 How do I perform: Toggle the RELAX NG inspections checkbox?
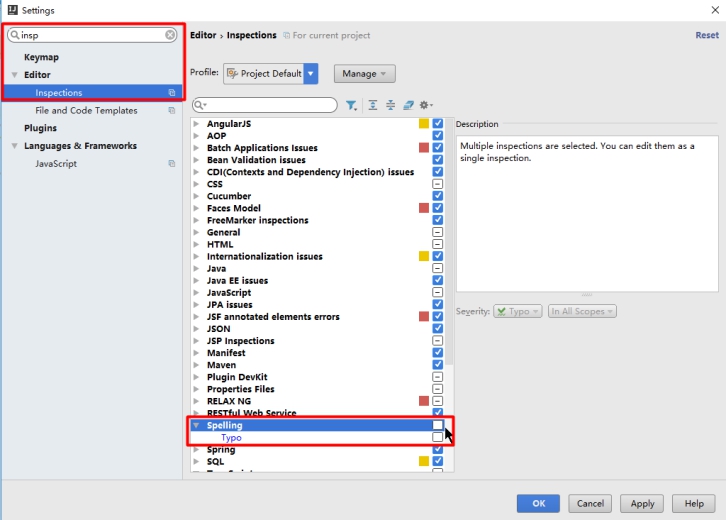[438, 401]
